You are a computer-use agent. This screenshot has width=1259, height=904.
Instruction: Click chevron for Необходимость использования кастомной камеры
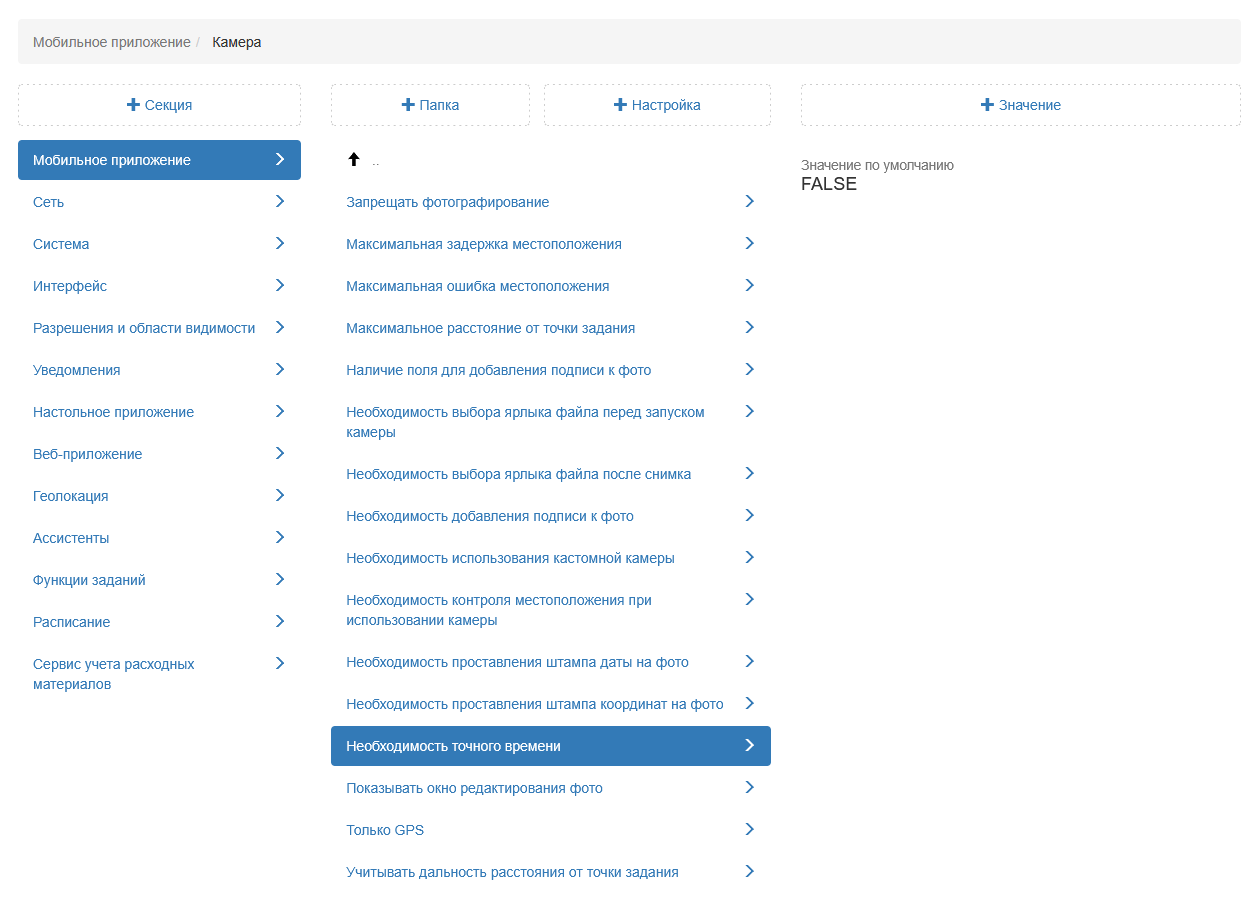(x=749, y=558)
